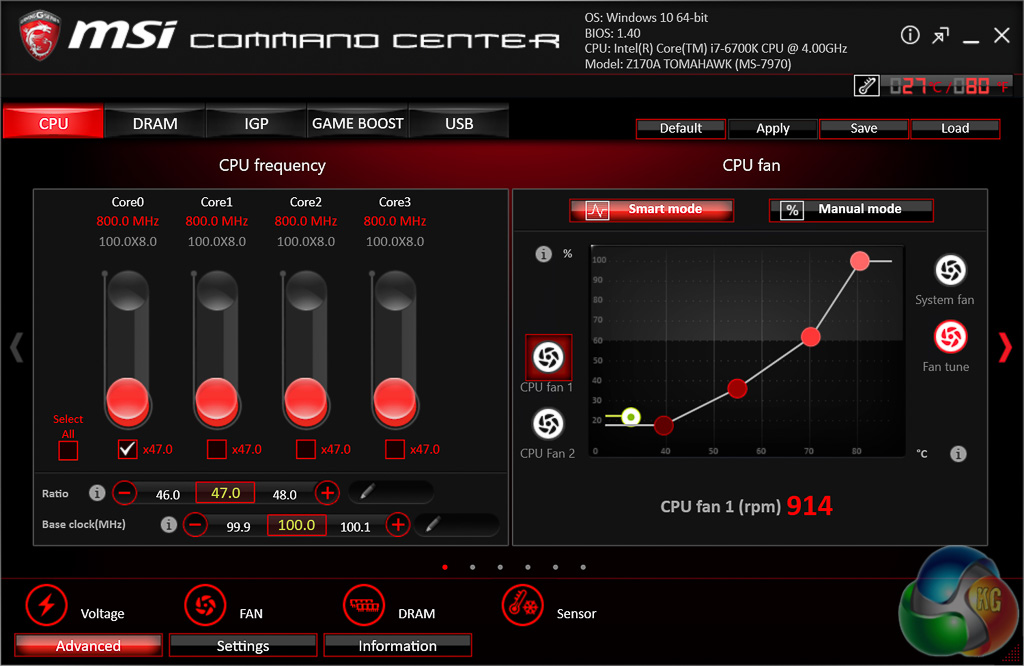The width and height of the screenshot is (1024, 666).
Task: Decrease Base clock with the minus button
Action: 195,524
